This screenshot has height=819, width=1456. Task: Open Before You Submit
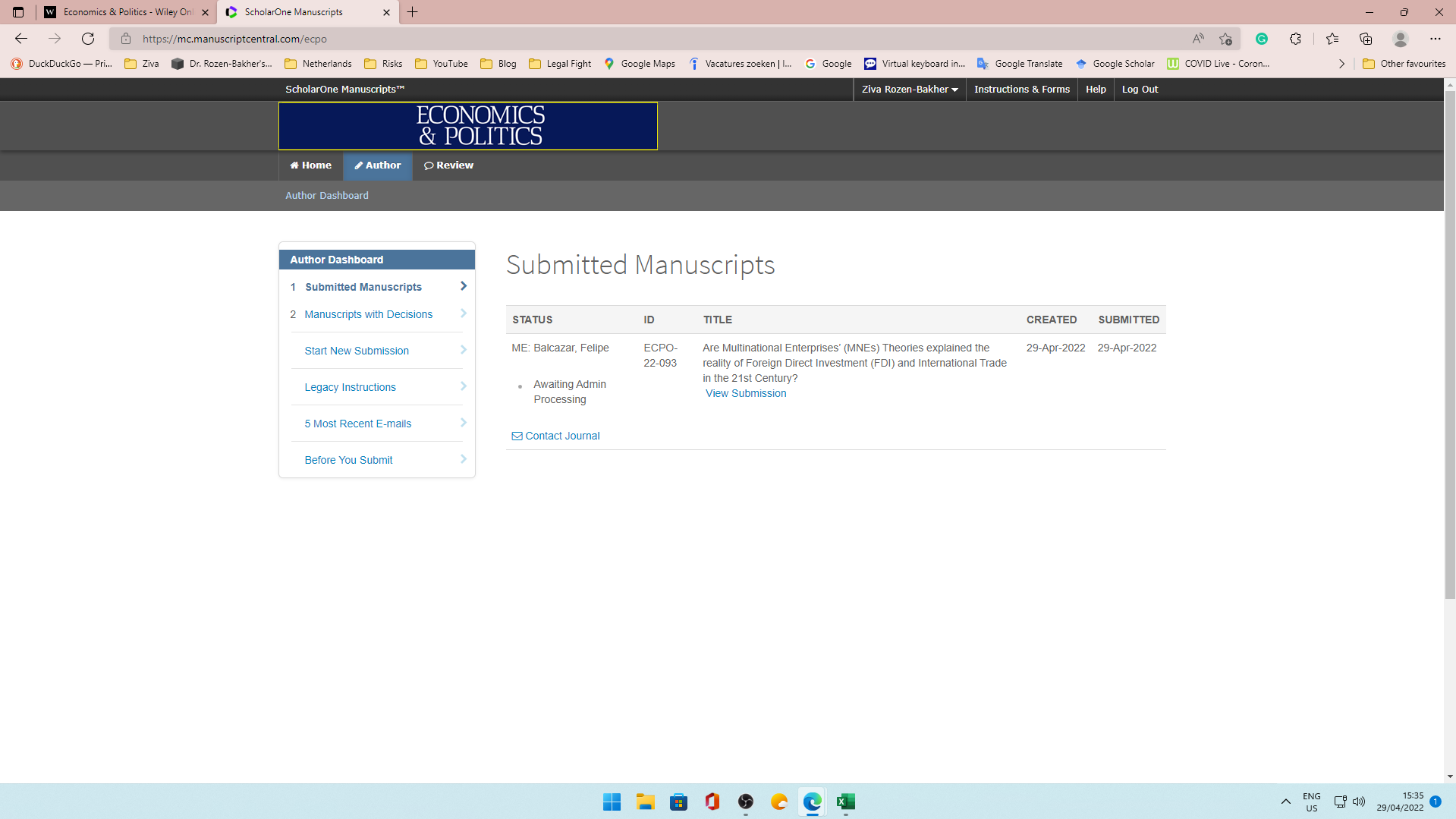349,460
